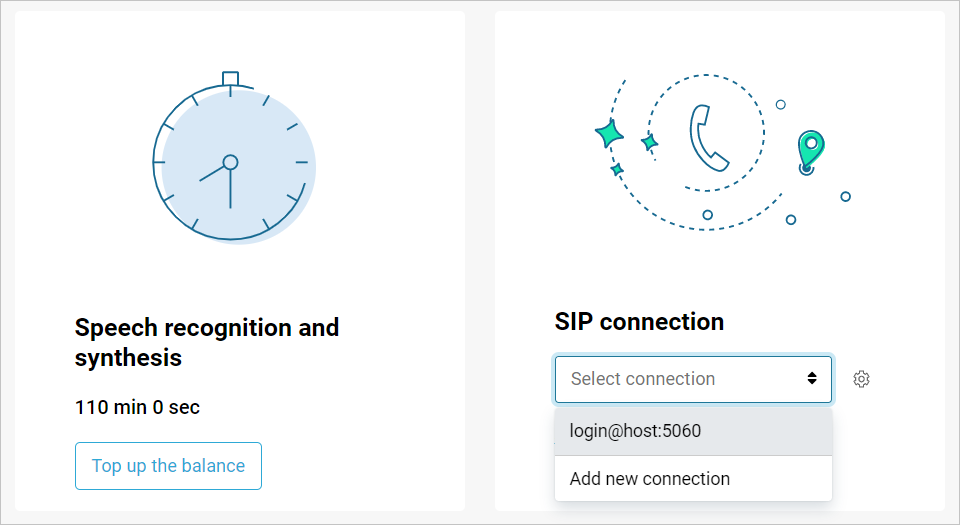Click the up-down arrows in connection selector
The image size is (960, 525).
(812, 379)
